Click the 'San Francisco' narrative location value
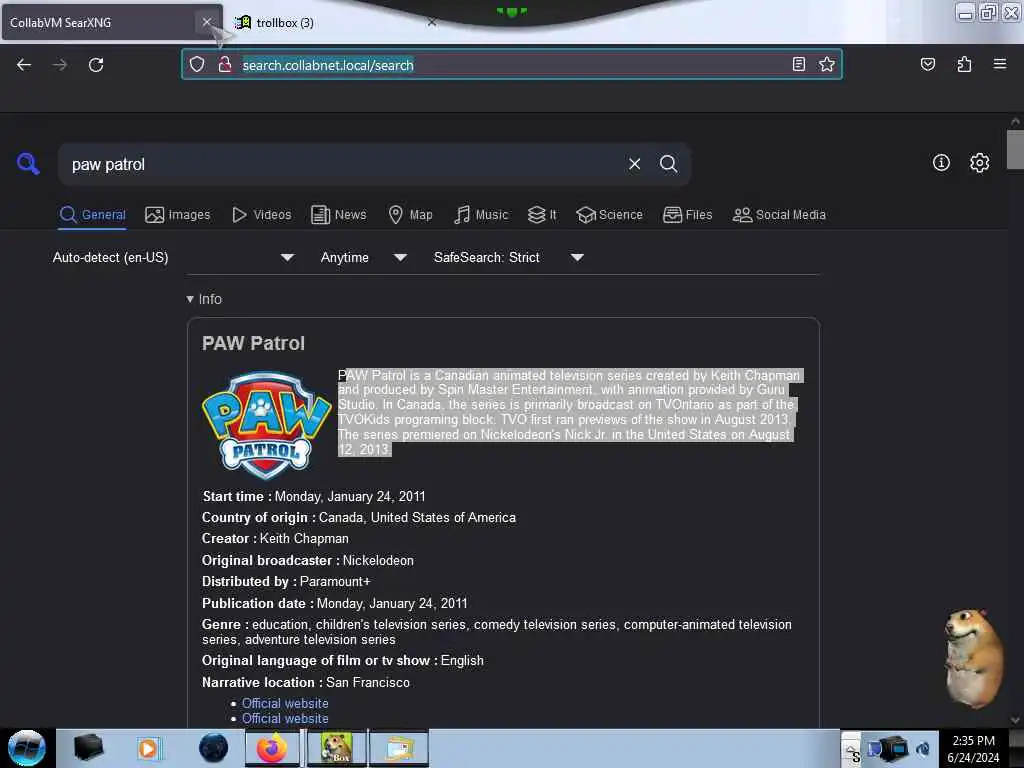 [x=368, y=682]
